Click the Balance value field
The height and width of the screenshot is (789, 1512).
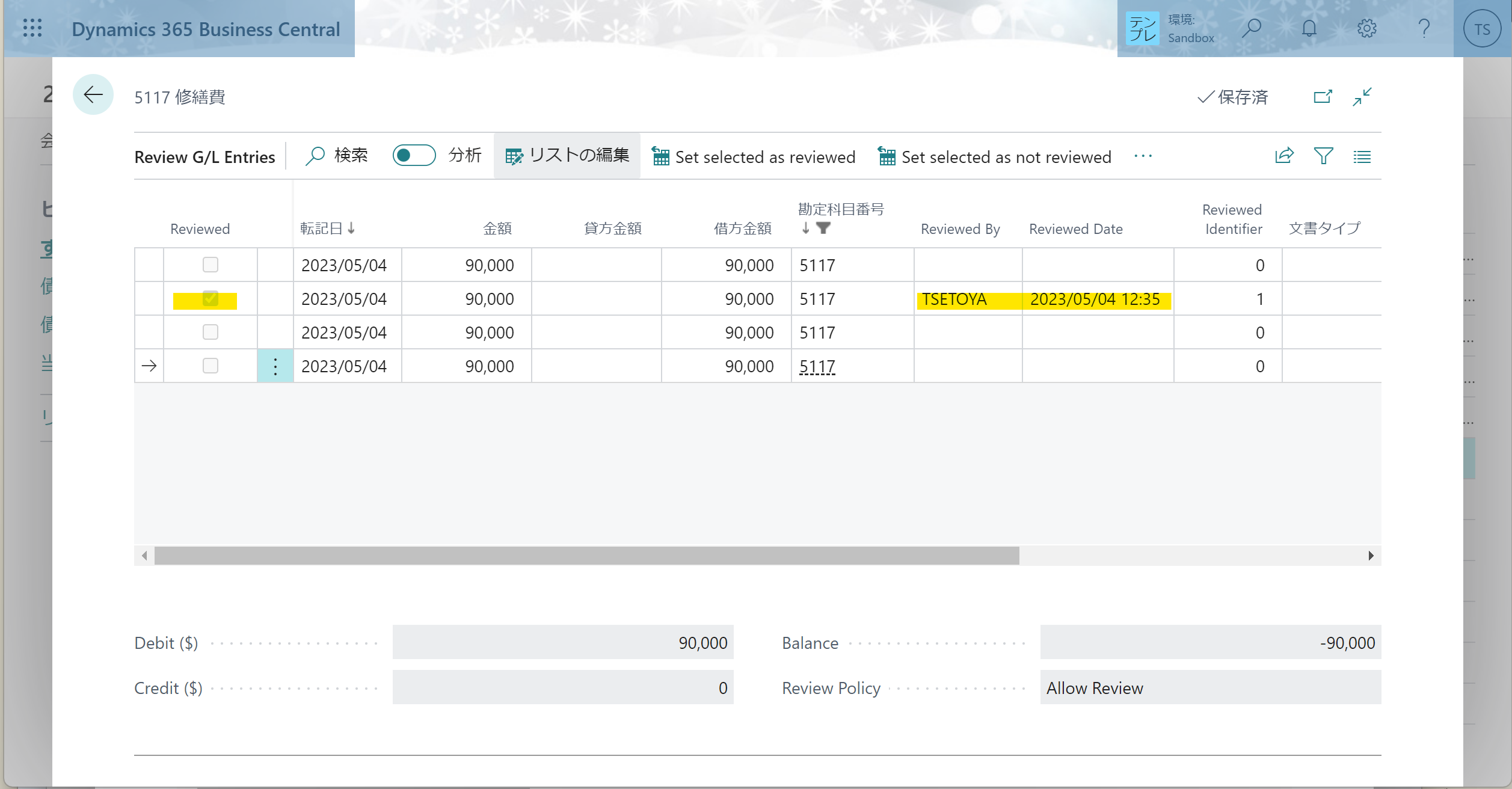pyautogui.click(x=1211, y=642)
